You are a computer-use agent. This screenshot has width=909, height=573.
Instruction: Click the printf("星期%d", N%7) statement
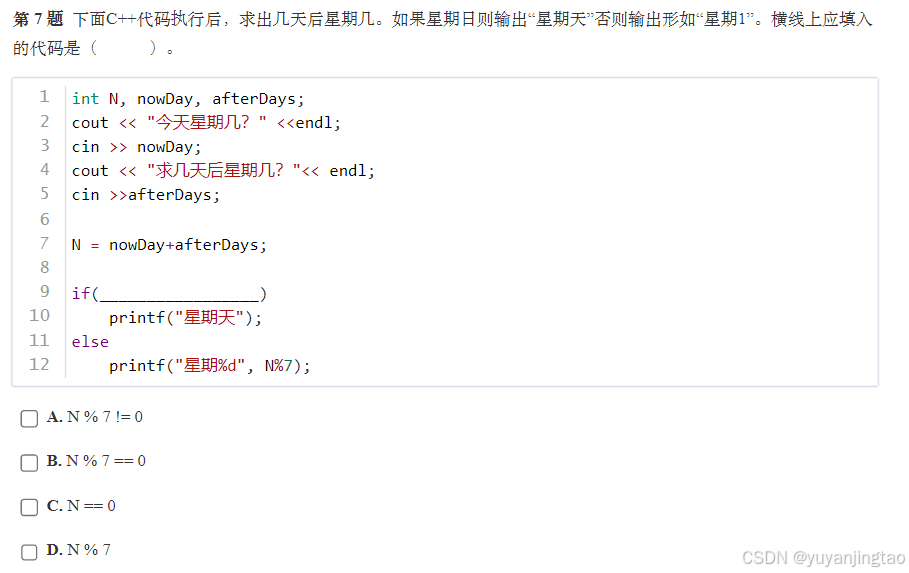(210, 366)
